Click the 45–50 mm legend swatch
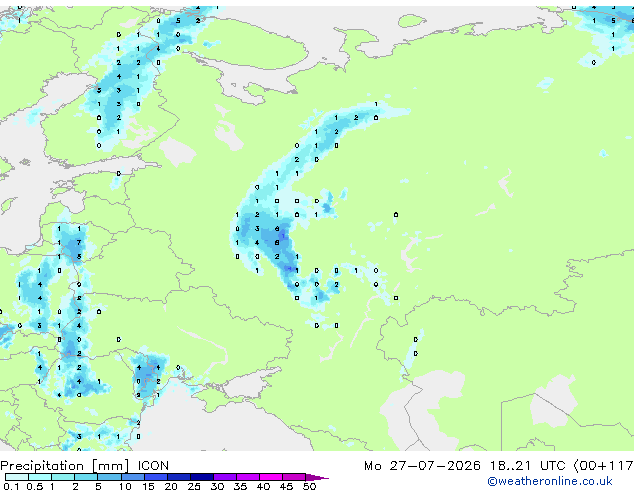 click(x=294, y=477)
